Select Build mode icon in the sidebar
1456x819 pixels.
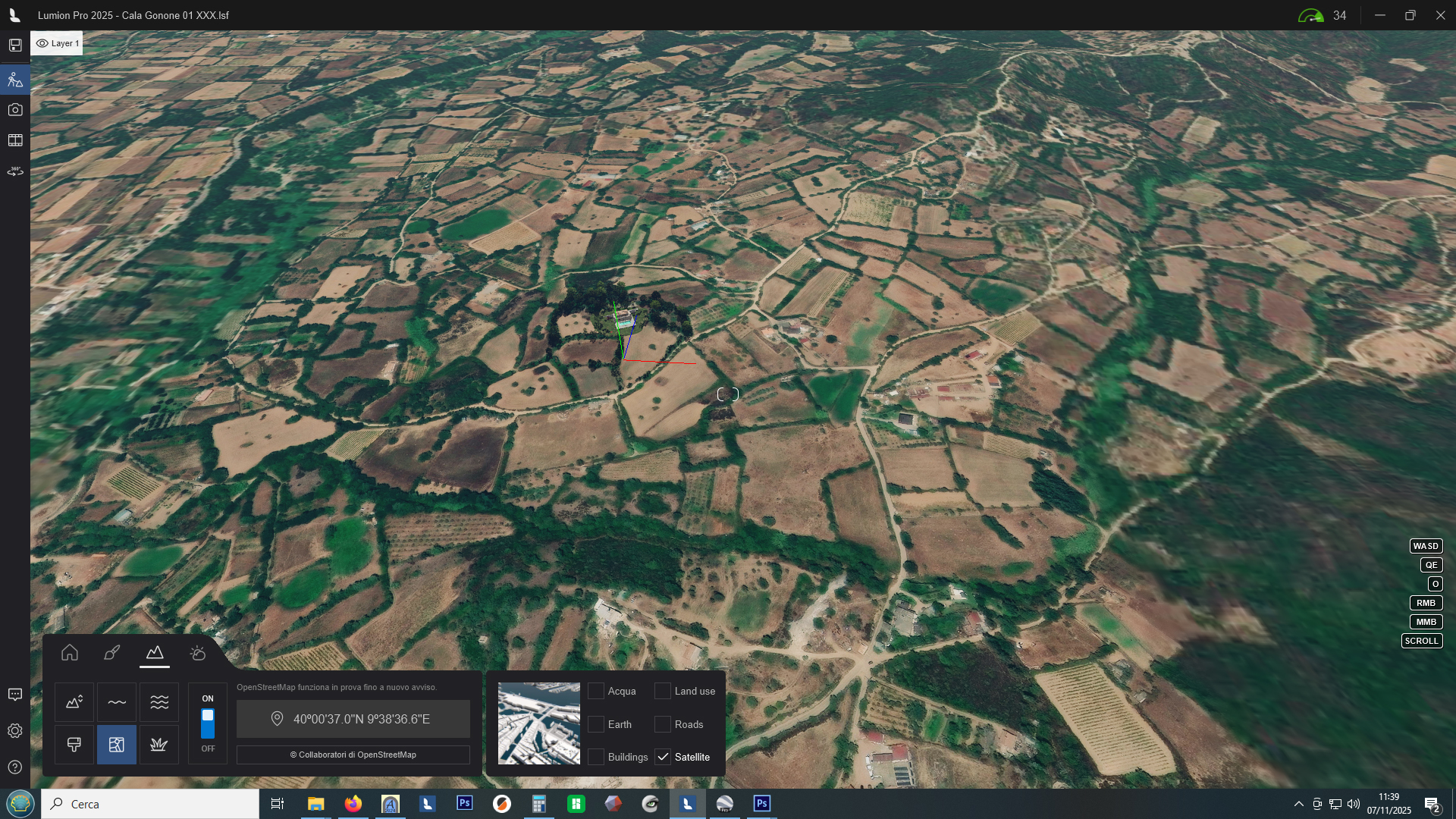(15, 79)
